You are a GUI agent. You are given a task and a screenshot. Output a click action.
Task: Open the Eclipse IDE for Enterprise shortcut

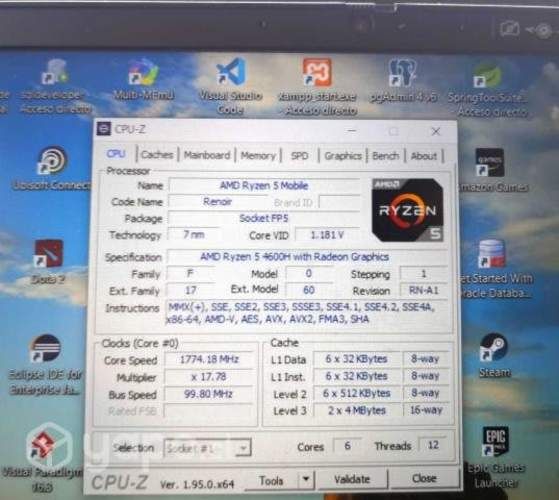point(45,364)
